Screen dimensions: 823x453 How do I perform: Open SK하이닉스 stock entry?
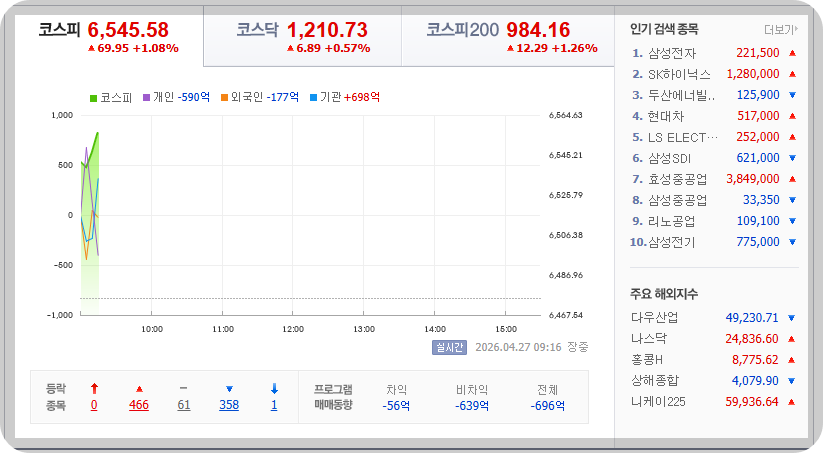pyautogui.click(x=679, y=74)
